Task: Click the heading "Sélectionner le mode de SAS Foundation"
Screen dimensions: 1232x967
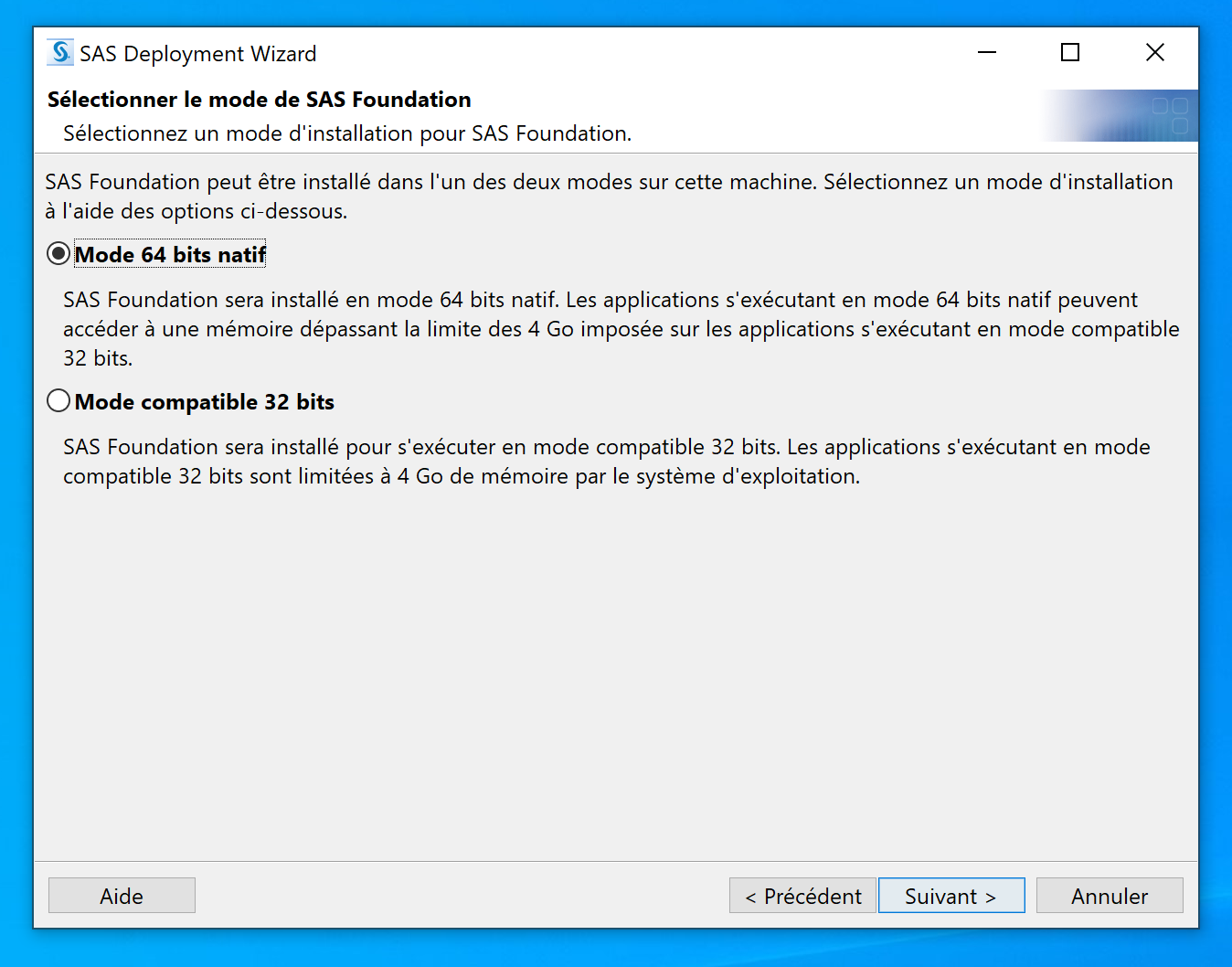Action: [260, 100]
